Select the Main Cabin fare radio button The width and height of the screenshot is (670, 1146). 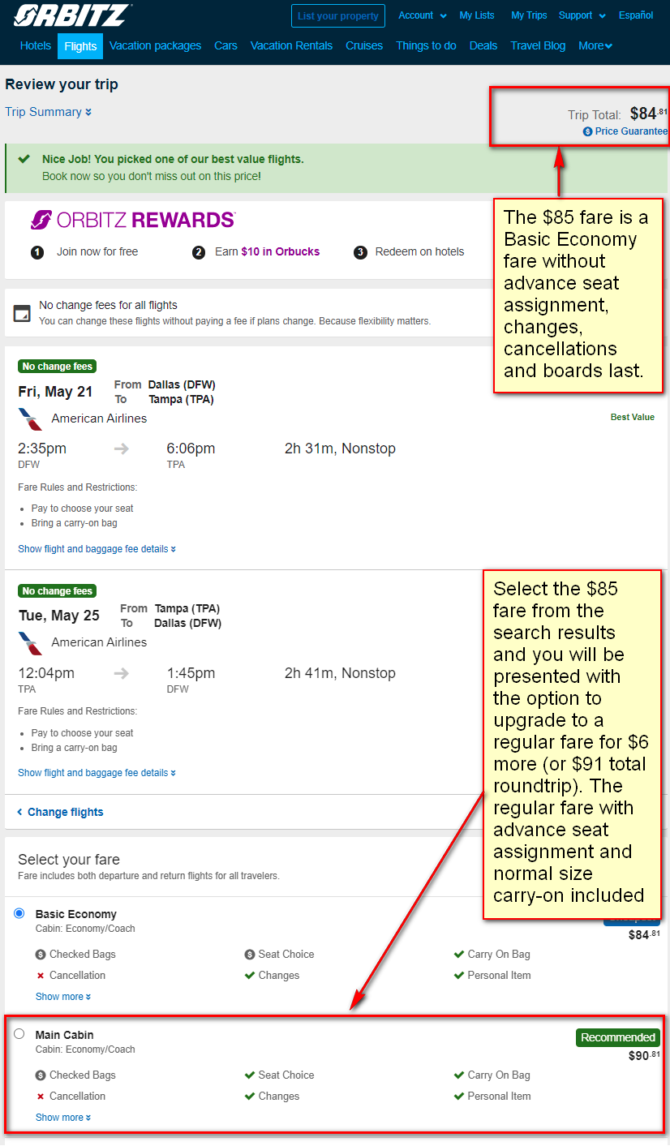(19, 1034)
